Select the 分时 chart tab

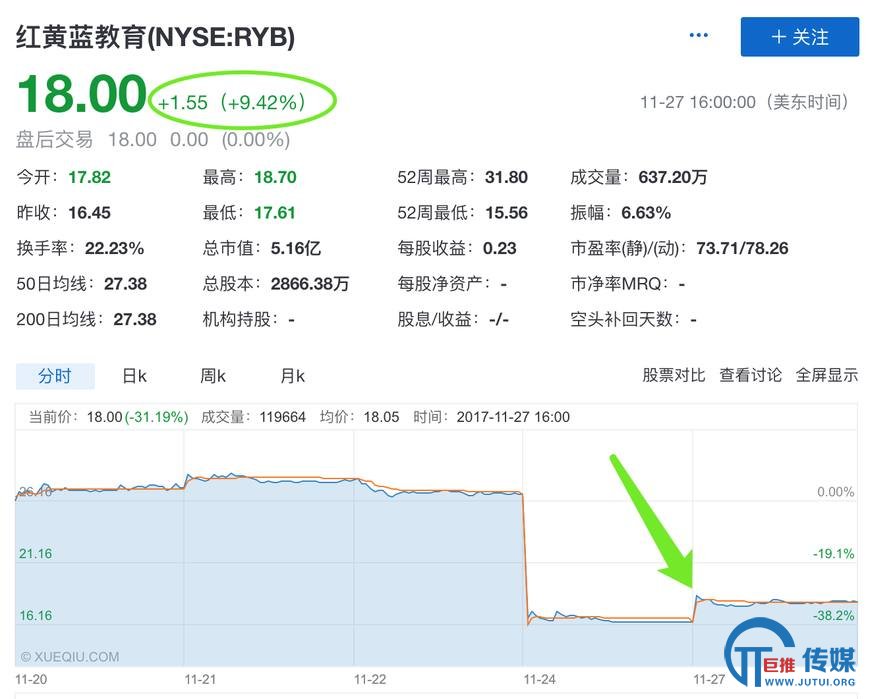(x=55, y=376)
